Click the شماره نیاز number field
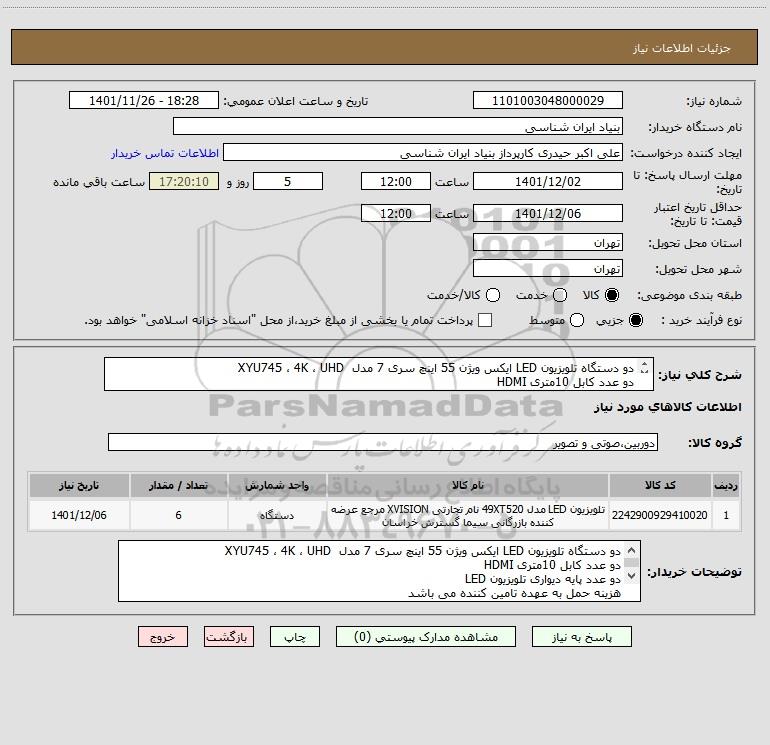Viewport: 770px width, 745px height. (x=548, y=101)
